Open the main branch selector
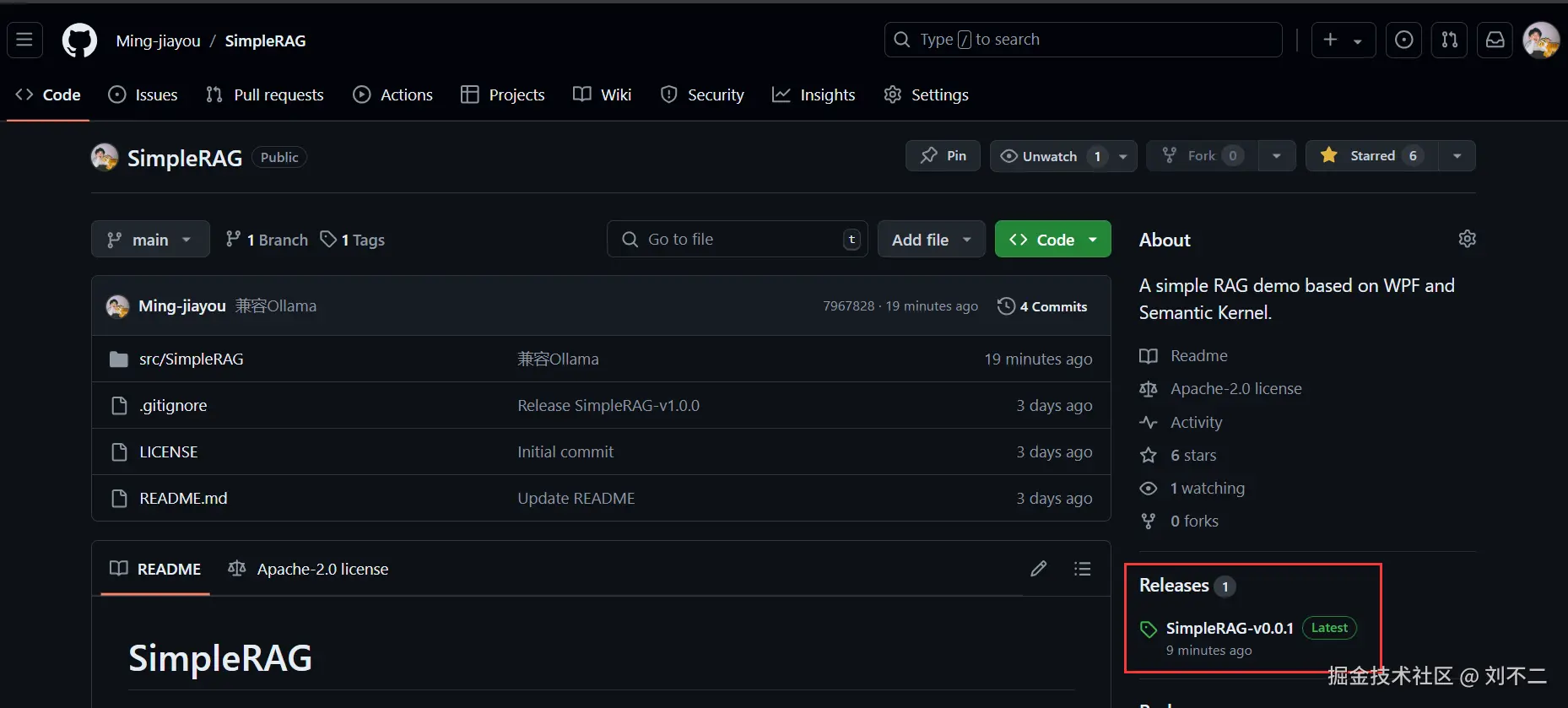Viewport: 1568px width, 708px height. click(x=150, y=240)
